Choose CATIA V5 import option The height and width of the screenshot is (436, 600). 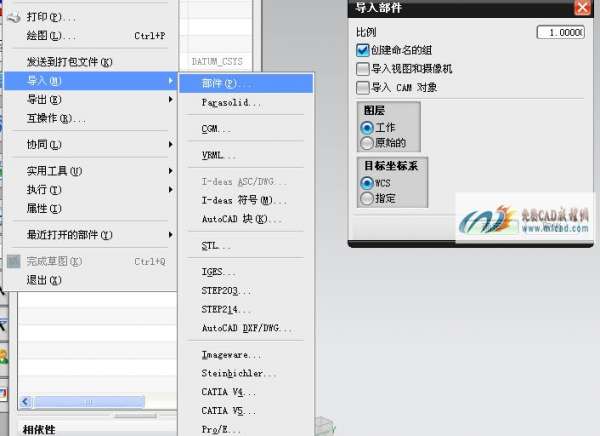tap(246, 411)
